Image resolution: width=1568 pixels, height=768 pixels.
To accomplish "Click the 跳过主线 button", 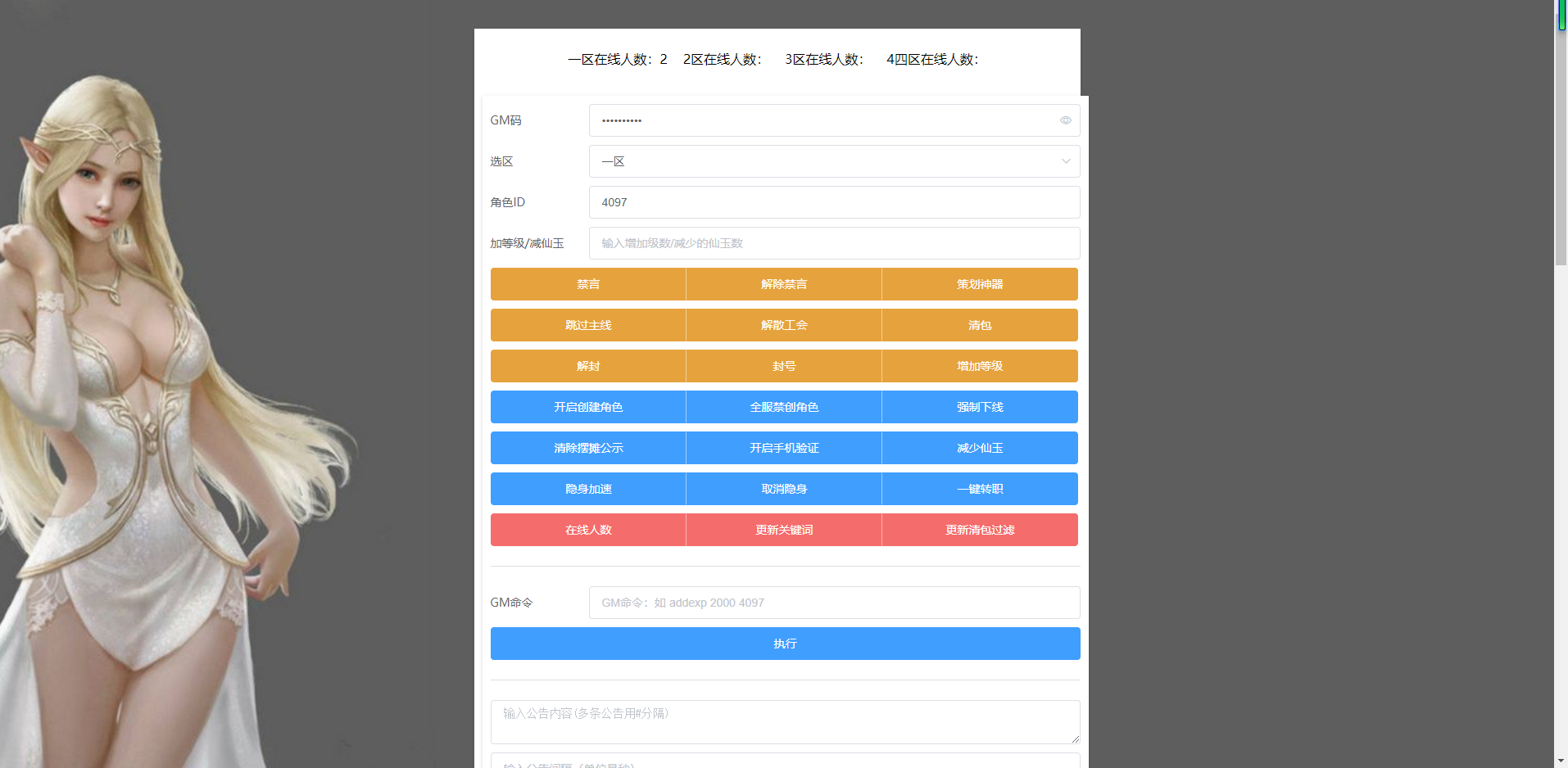I will coord(588,325).
